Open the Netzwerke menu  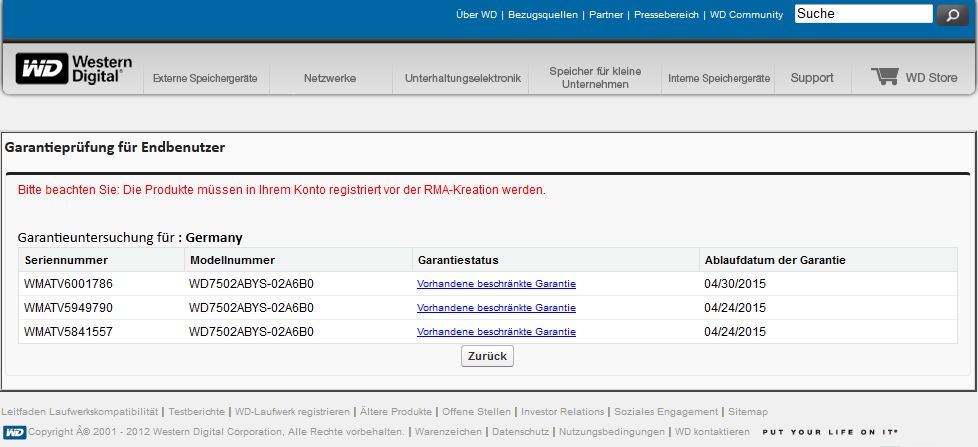pos(330,79)
